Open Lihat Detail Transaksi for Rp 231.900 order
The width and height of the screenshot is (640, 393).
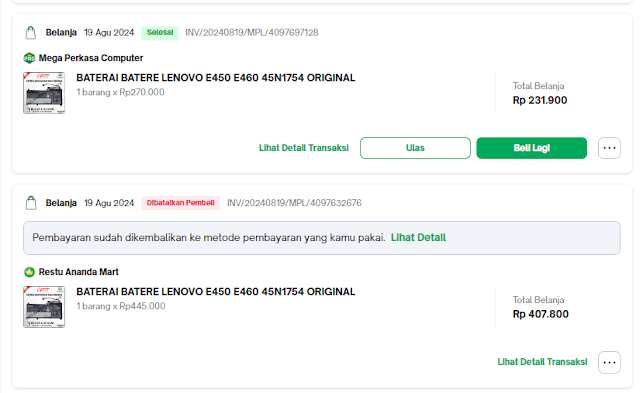coord(304,148)
